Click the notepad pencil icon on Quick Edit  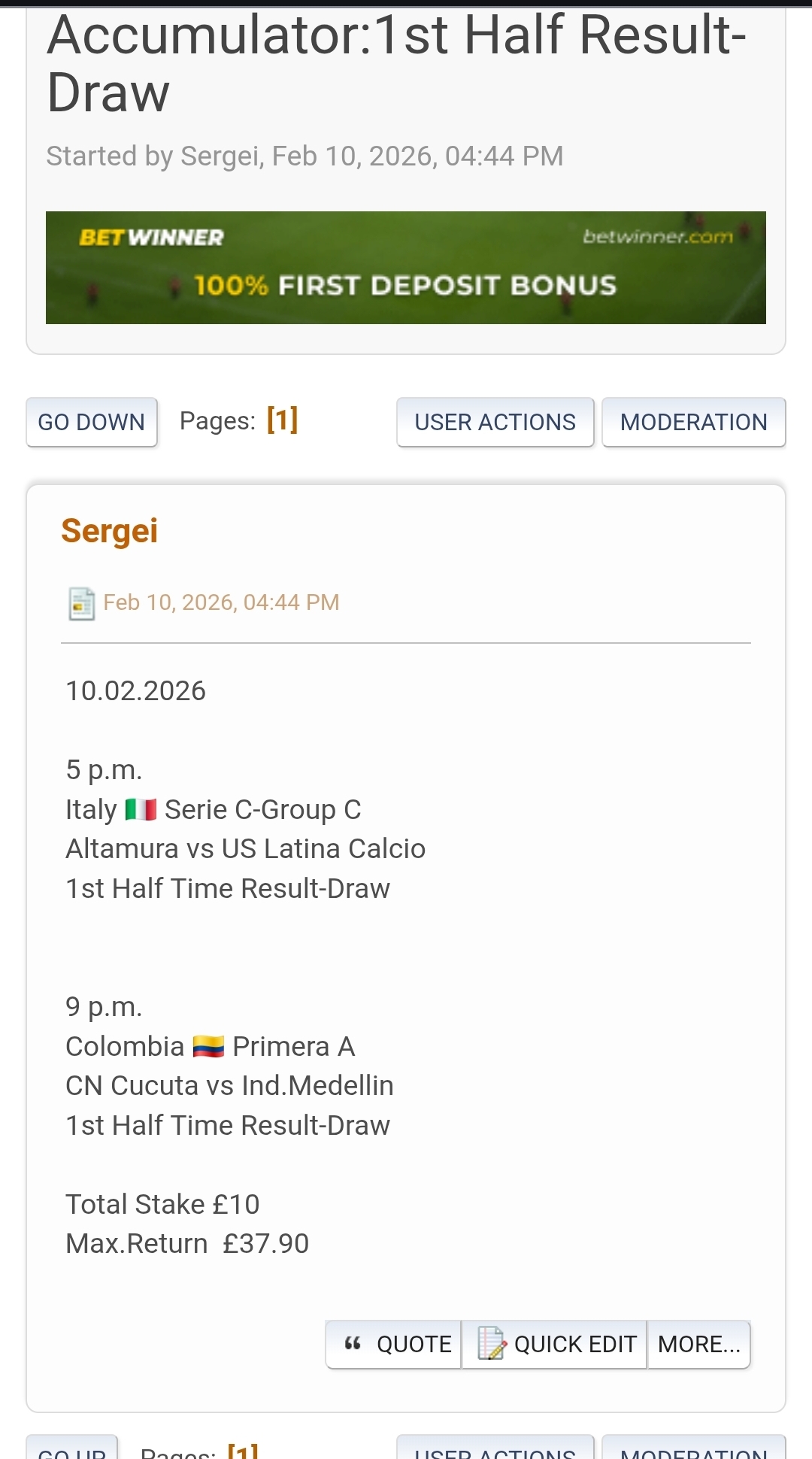coord(492,1344)
